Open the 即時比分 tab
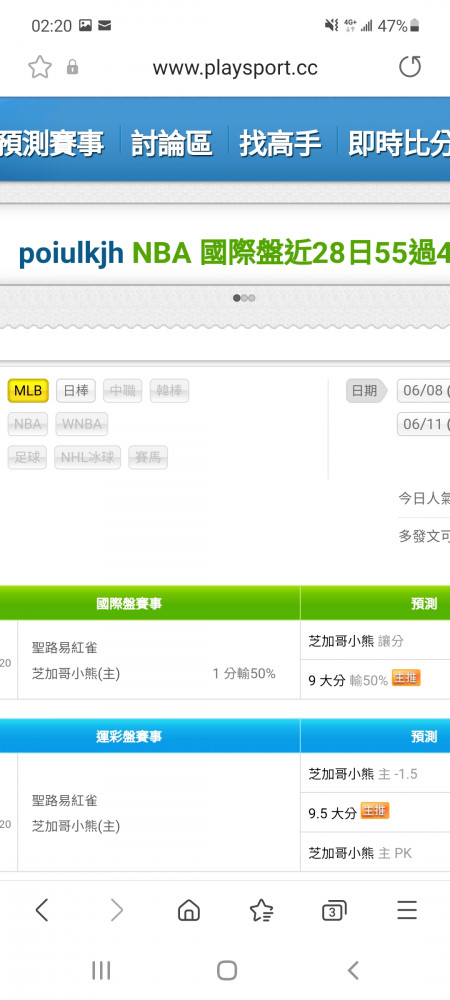450x1000 pixels. point(399,143)
